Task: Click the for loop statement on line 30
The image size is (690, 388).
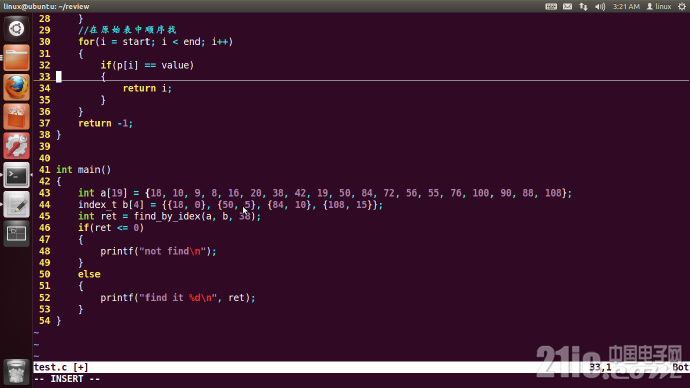Action: point(155,42)
